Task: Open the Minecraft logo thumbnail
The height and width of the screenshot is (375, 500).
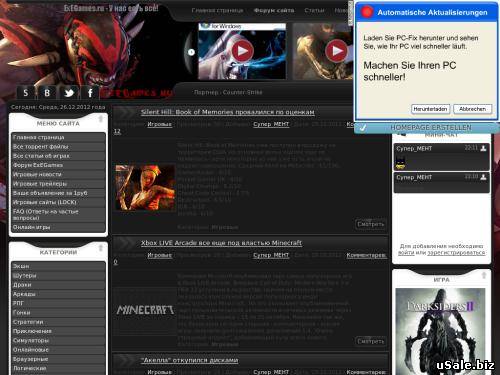Action: [145, 310]
